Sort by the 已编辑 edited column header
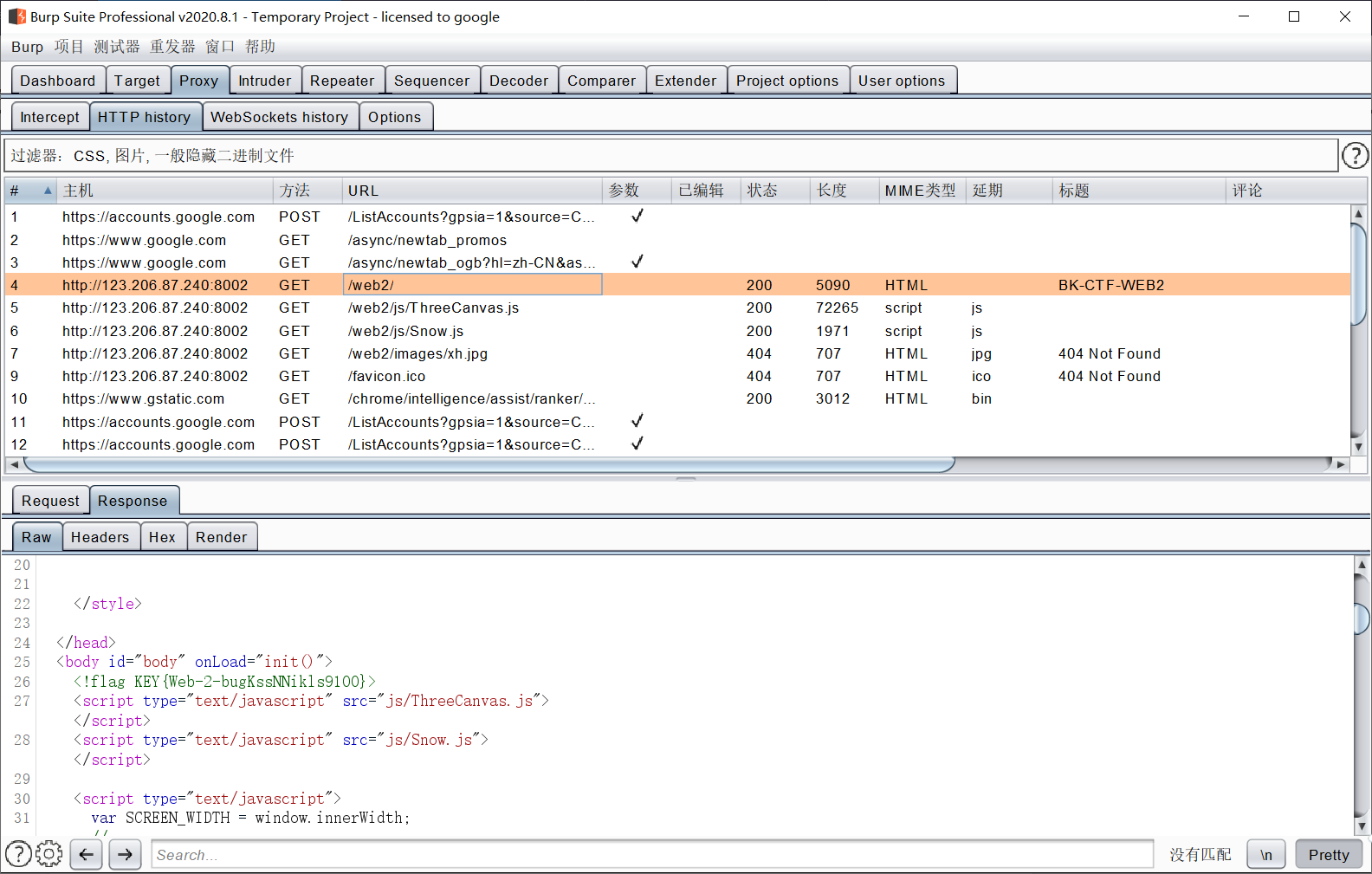 coord(706,191)
